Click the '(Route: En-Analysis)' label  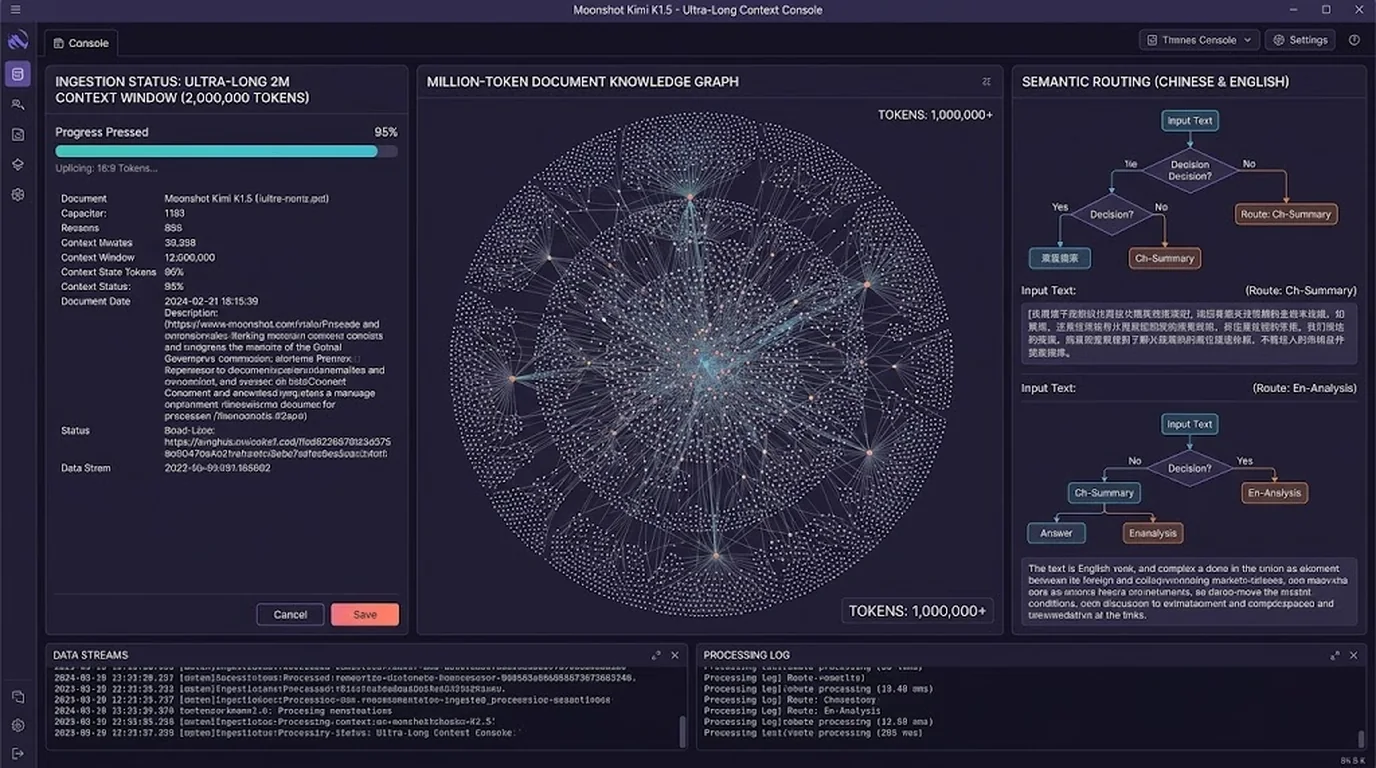pyautogui.click(x=1304, y=388)
